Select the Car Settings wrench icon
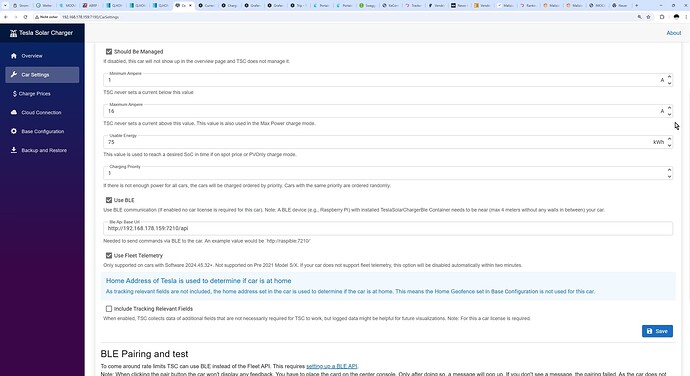 click(14, 74)
